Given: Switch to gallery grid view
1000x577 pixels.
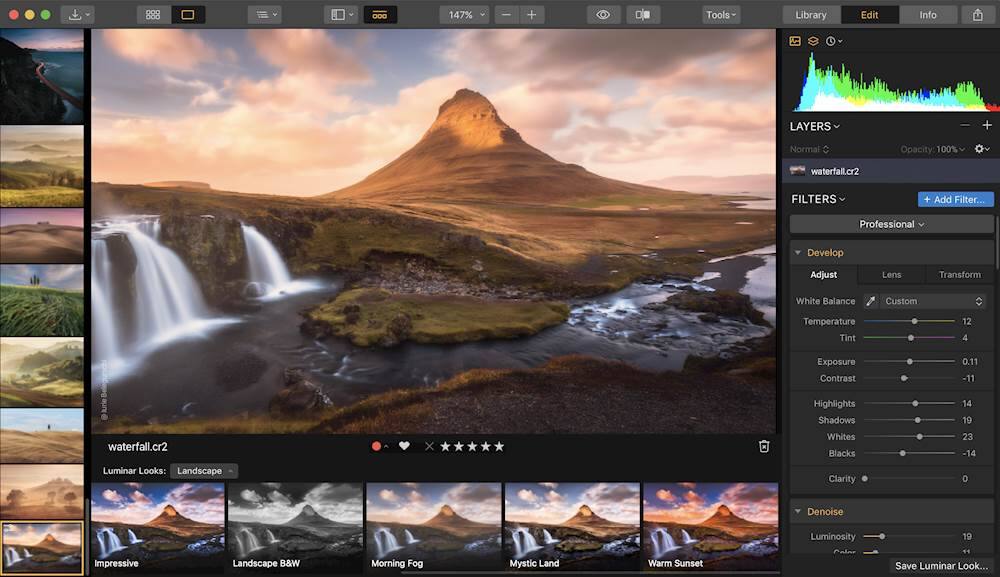Looking at the screenshot, I should click(153, 15).
